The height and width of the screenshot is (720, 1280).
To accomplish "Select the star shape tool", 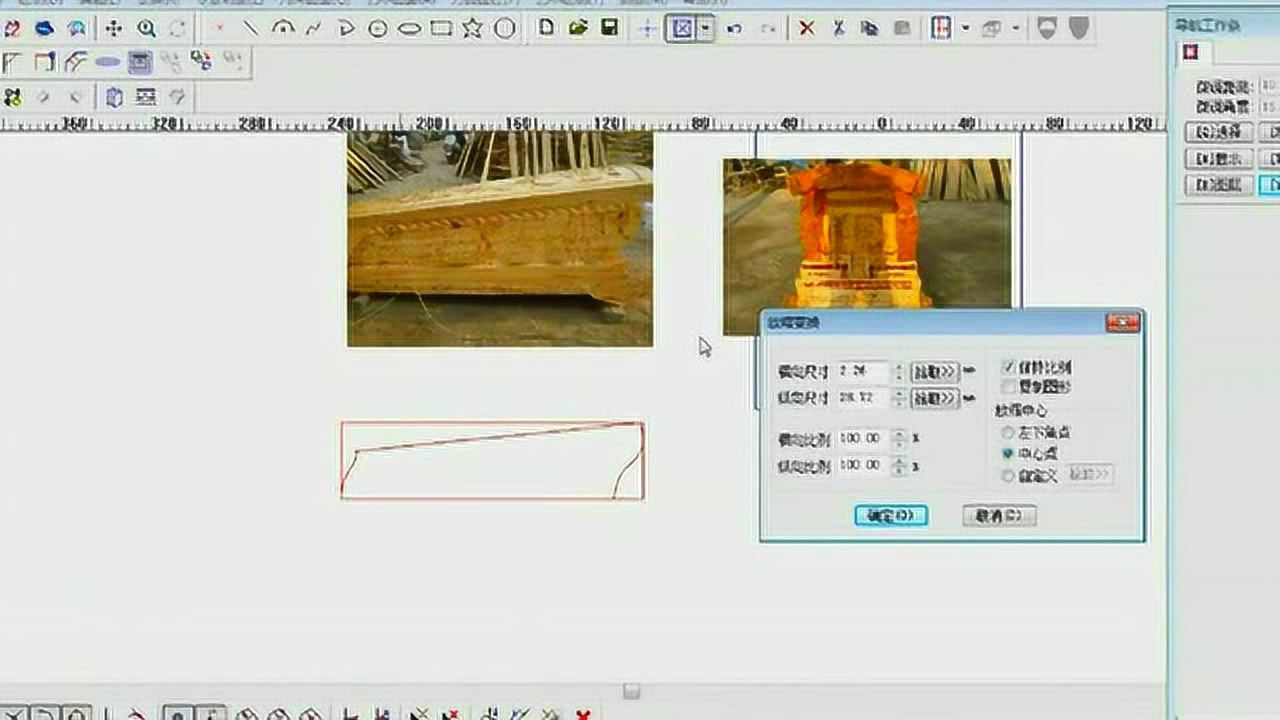I will (x=472, y=29).
